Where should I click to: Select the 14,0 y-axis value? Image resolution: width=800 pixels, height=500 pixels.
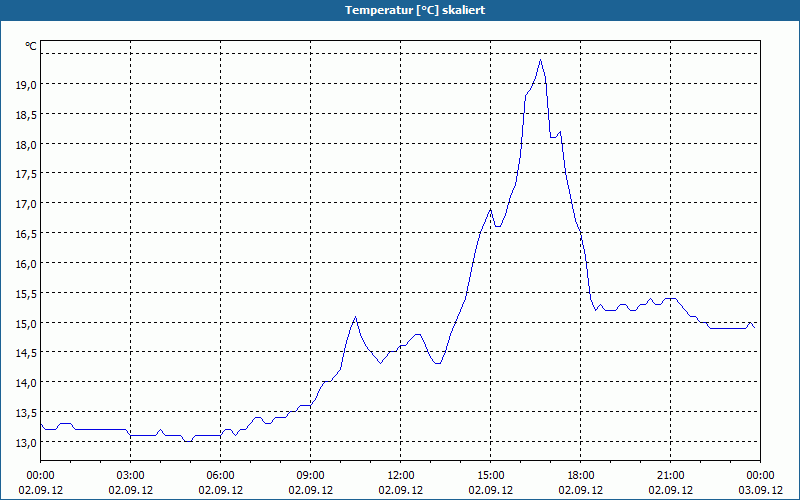coord(27,383)
